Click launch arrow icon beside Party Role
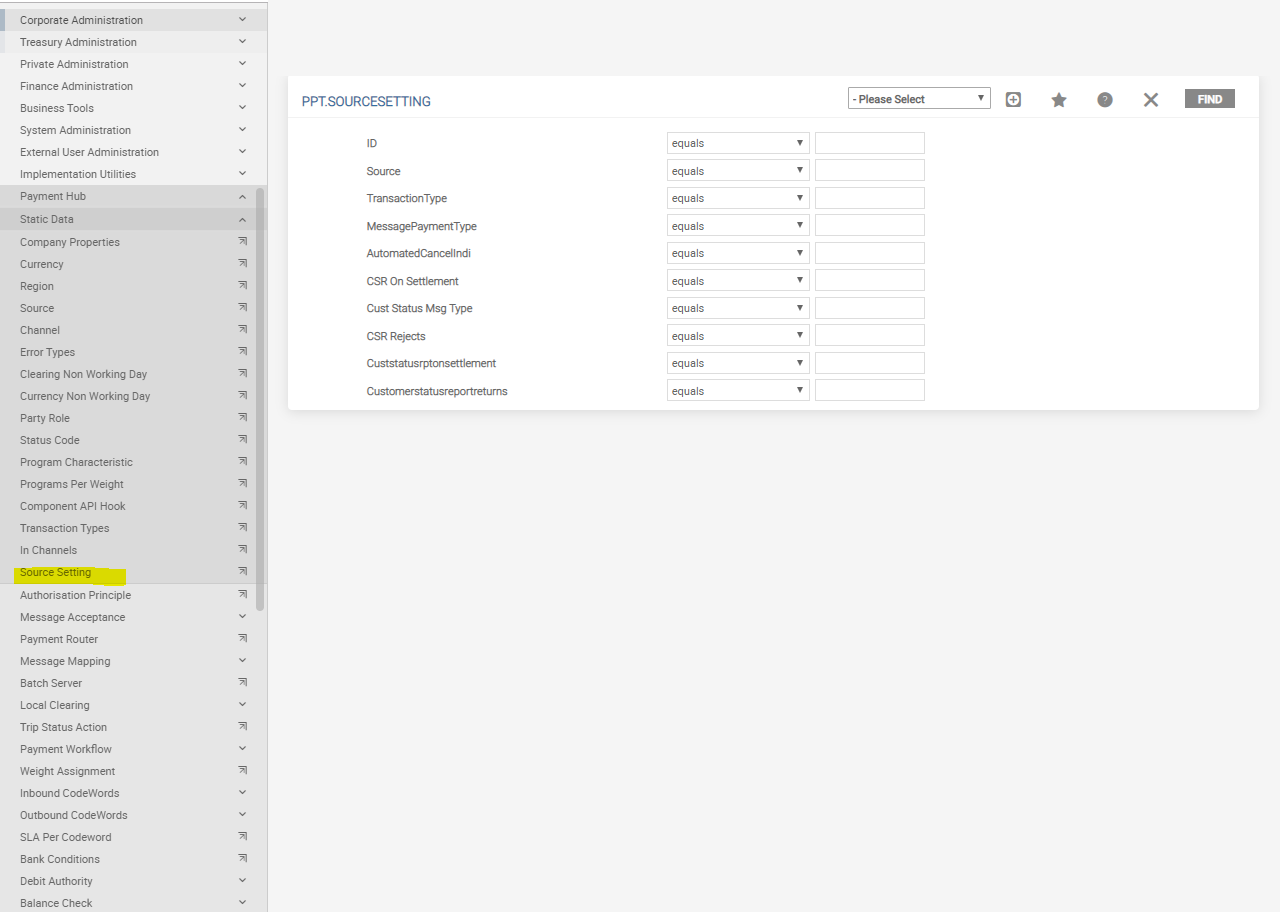This screenshot has height=912, width=1280. (242, 418)
